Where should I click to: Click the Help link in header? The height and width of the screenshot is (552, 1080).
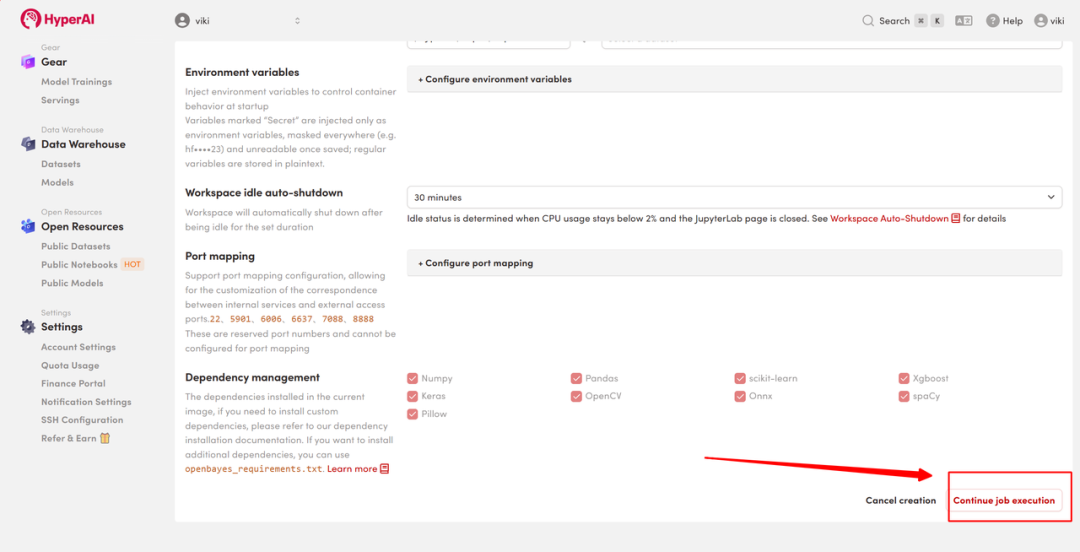click(x=1012, y=21)
